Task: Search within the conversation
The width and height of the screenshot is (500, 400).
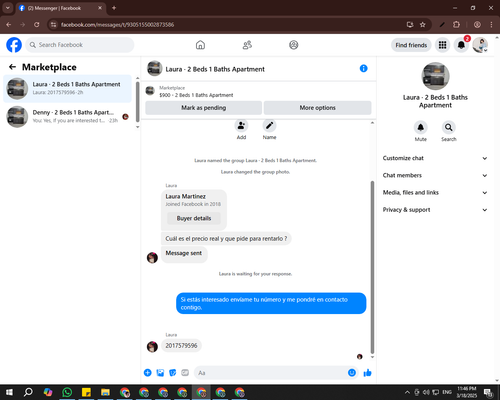Action: [x=449, y=127]
